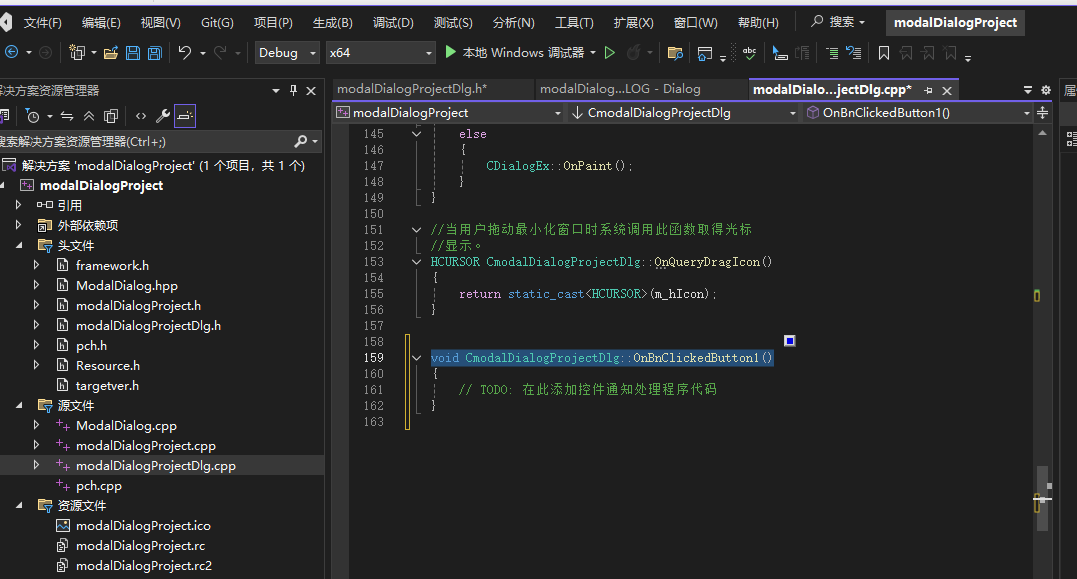This screenshot has height=579, width=1077.
Task: Collapse the 头文件 folder in the tree
Action: point(18,245)
